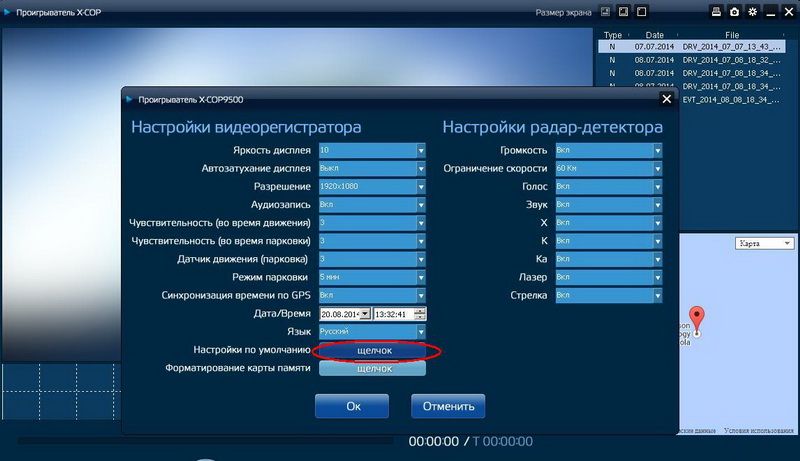
Task: Select the medium screen size icon
Action: click(623, 12)
